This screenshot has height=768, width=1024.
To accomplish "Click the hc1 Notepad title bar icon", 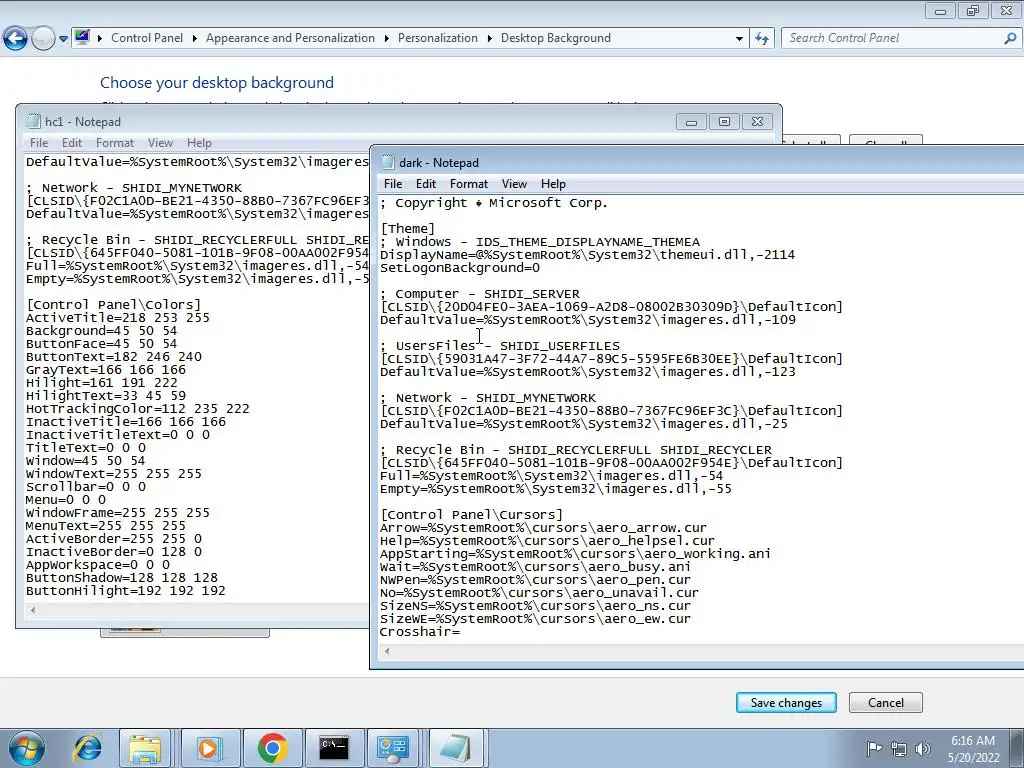I will click(33, 121).
